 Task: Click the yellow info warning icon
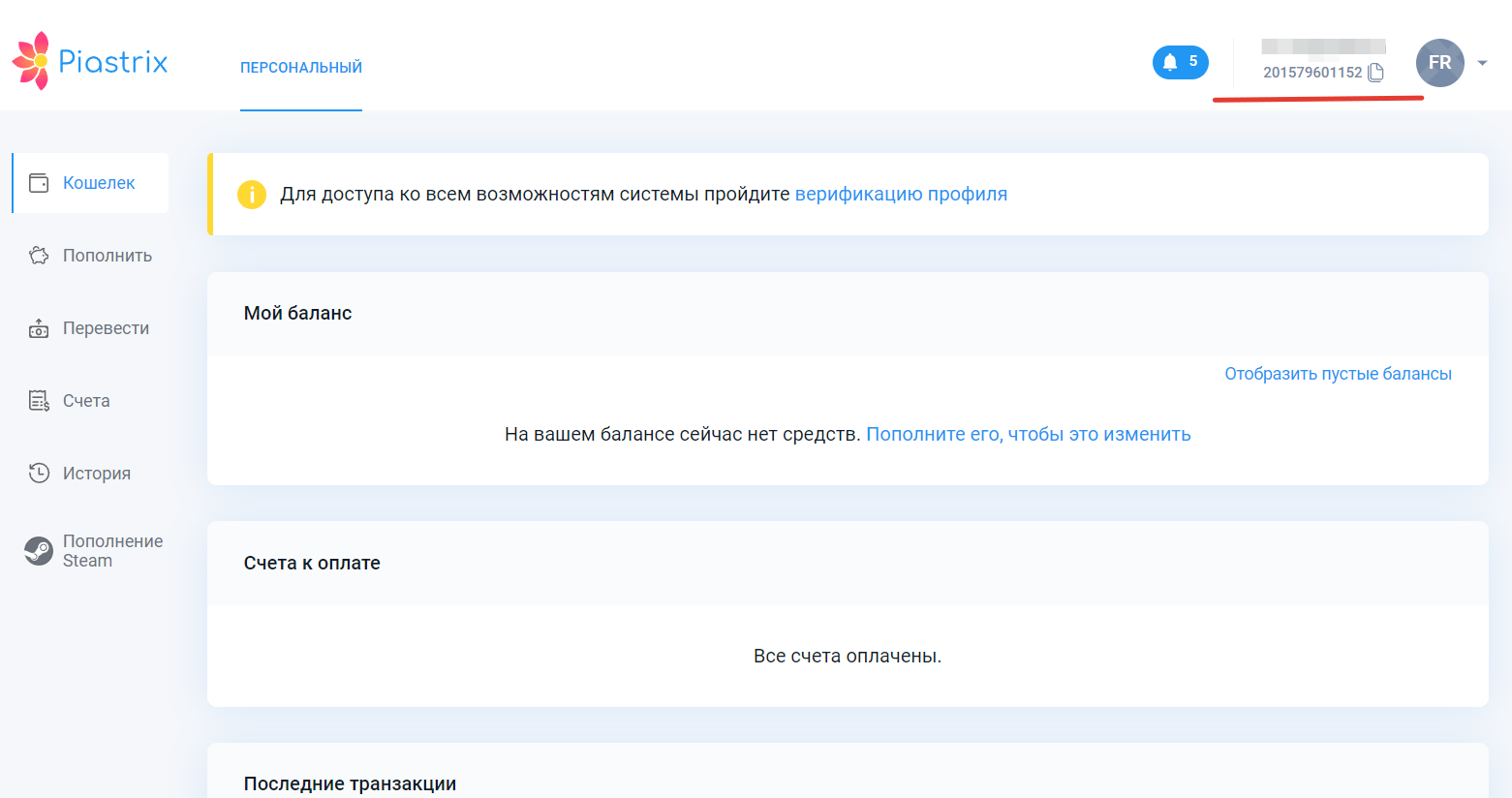click(252, 195)
